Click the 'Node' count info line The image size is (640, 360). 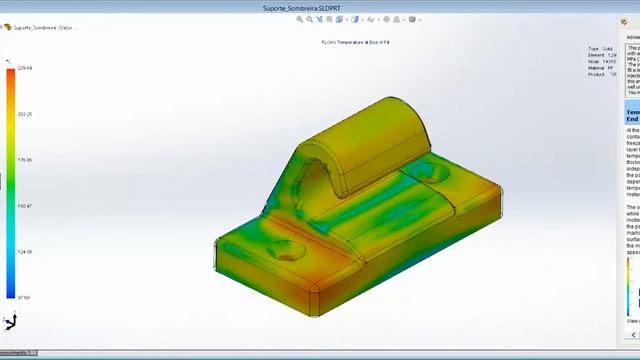click(602, 62)
